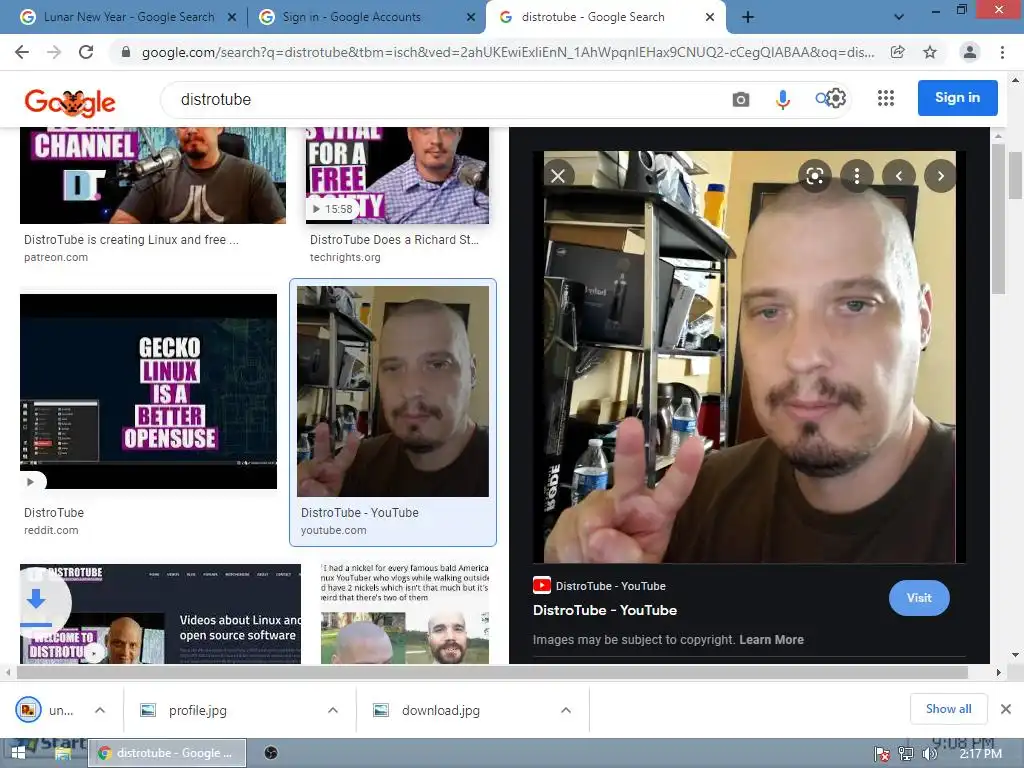The width and height of the screenshot is (1024, 768).
Task: Open the Google apps grid
Action: (886, 98)
